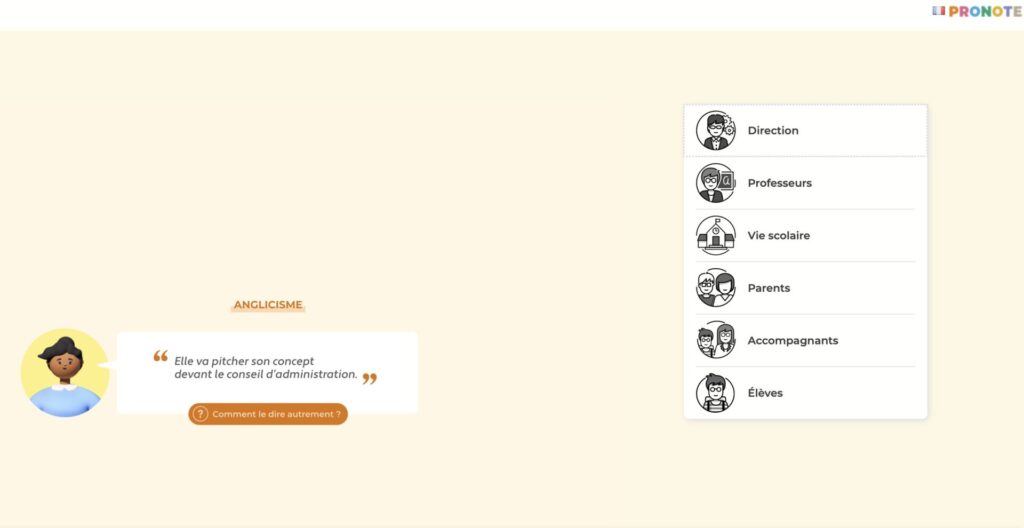
Task: Click the Accompagnants icon
Action: pos(716,340)
